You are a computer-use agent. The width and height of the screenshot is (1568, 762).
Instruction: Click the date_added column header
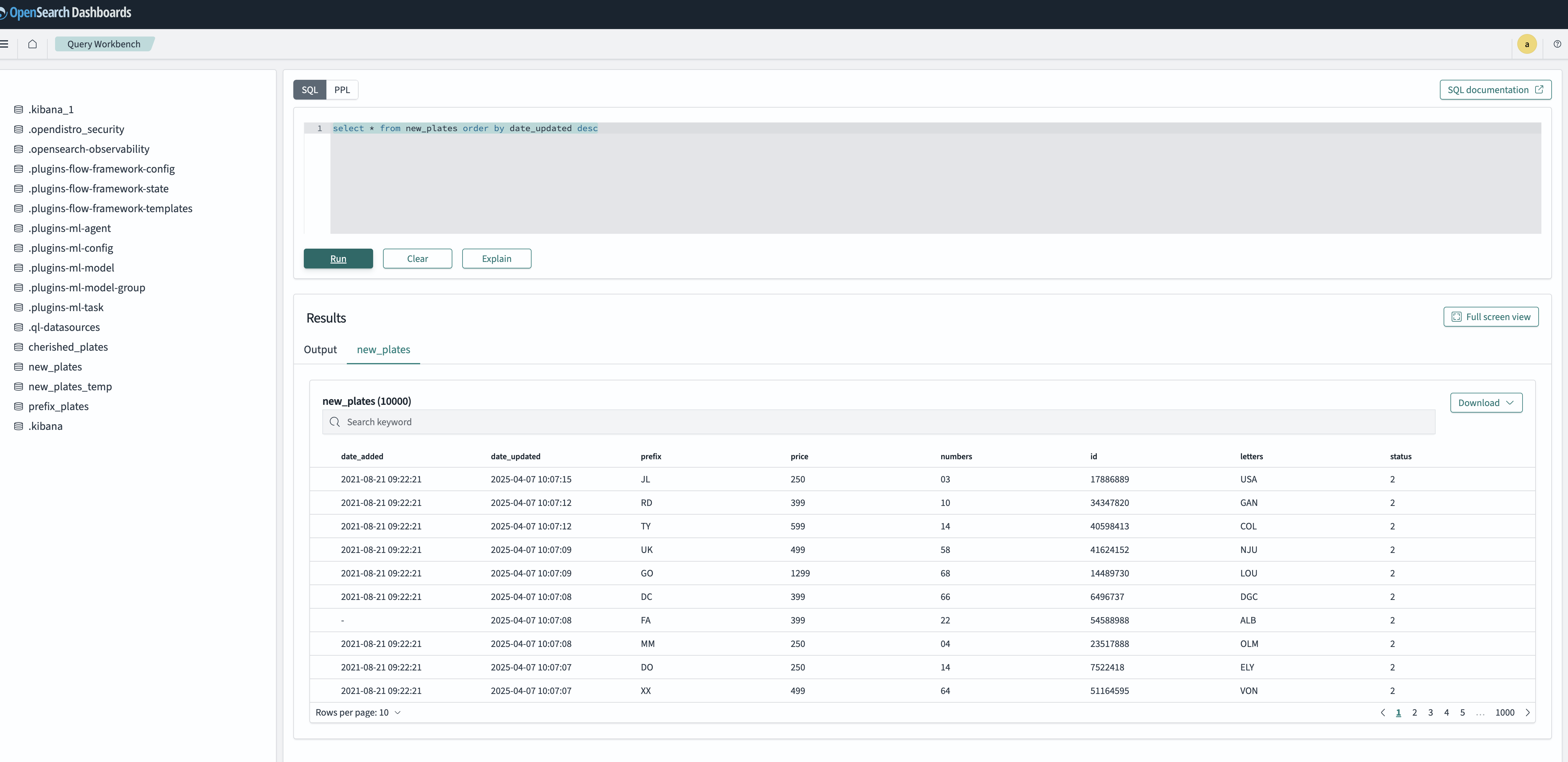click(362, 456)
